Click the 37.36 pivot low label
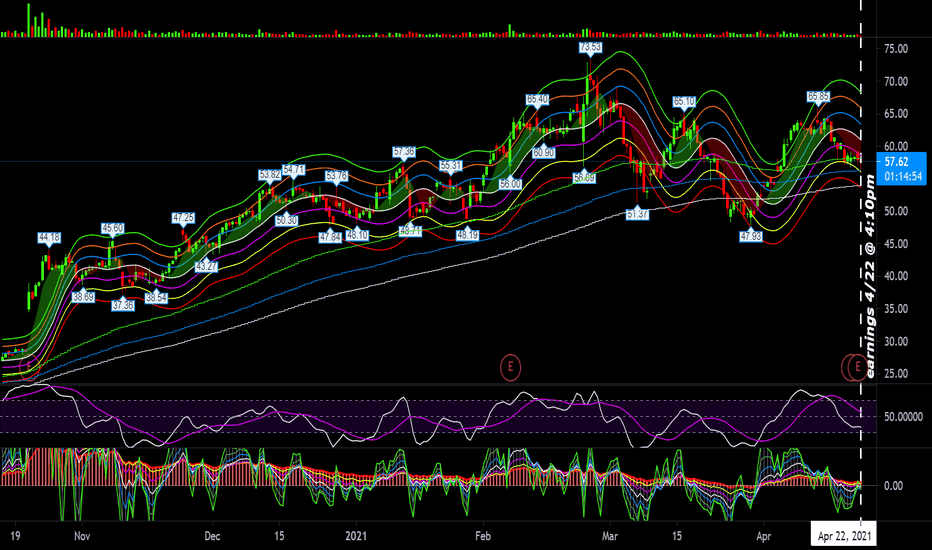932x550 pixels. click(x=123, y=305)
